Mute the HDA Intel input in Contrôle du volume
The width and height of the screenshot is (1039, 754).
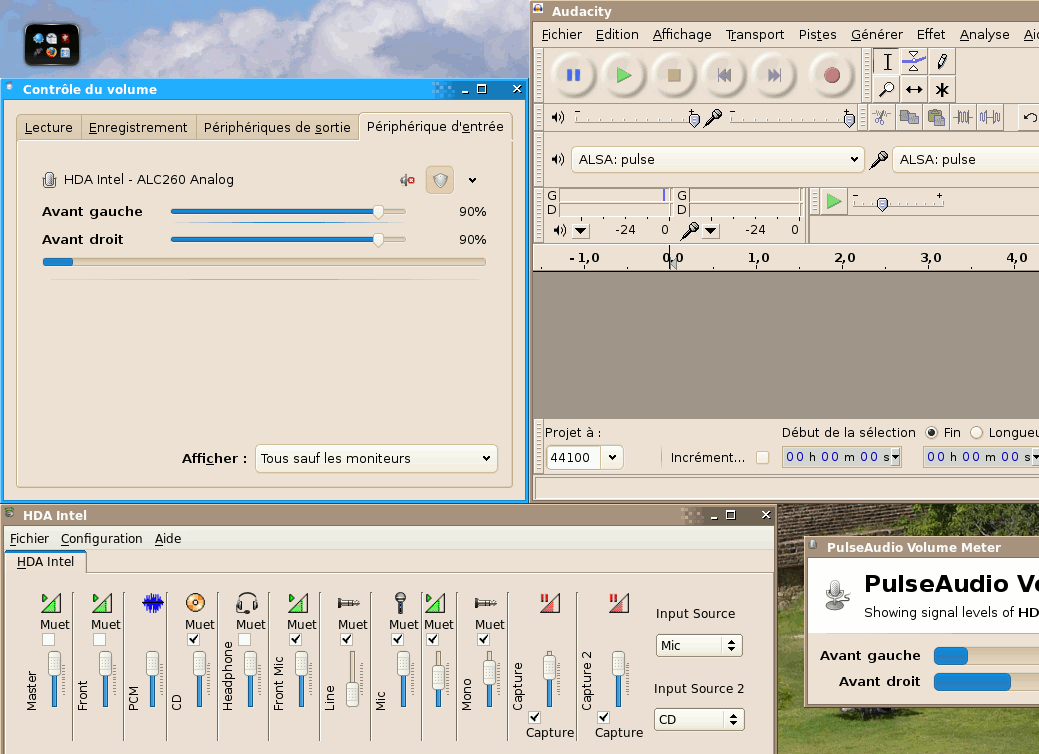pos(407,180)
